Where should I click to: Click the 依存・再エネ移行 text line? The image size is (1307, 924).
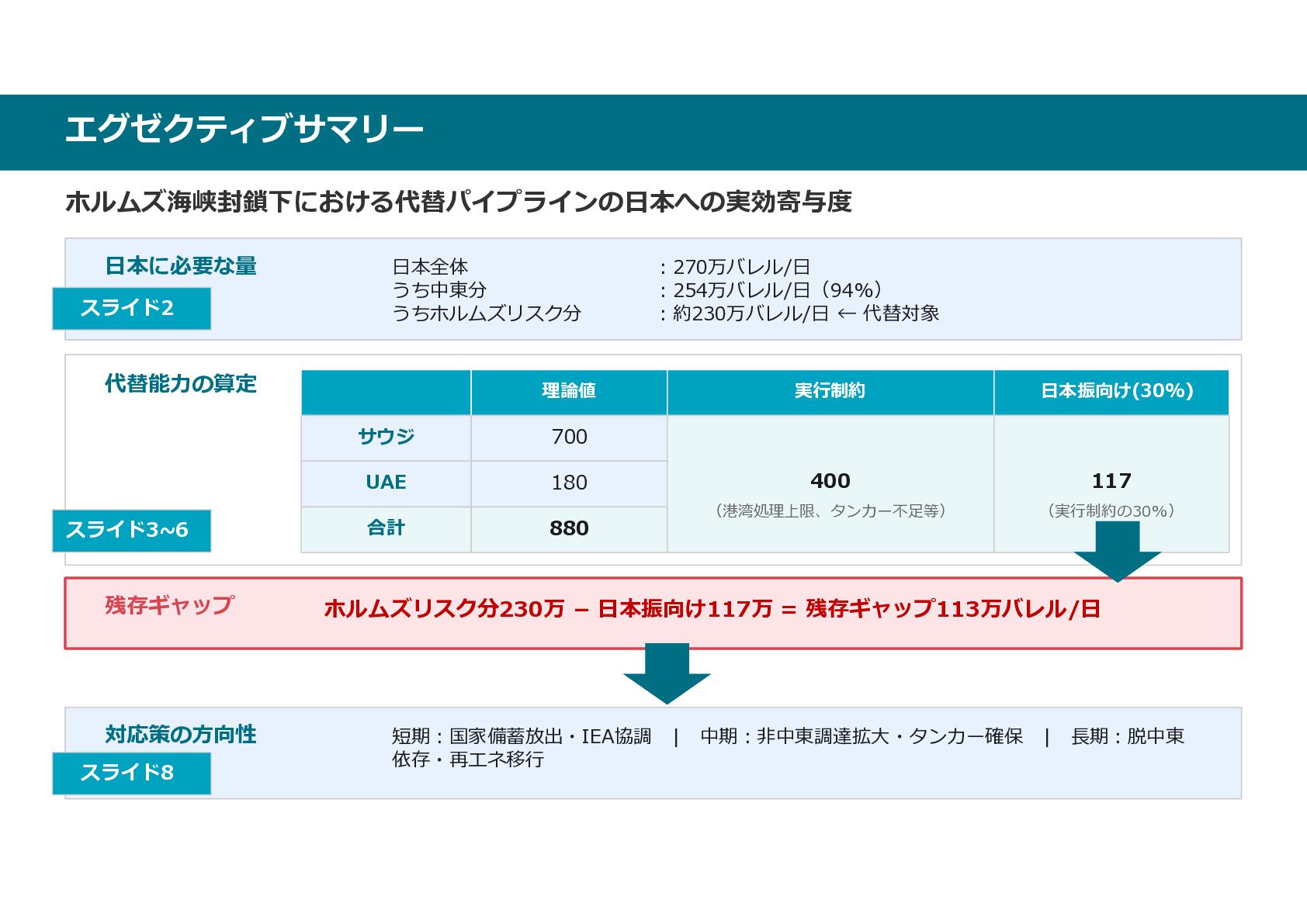tap(468, 760)
